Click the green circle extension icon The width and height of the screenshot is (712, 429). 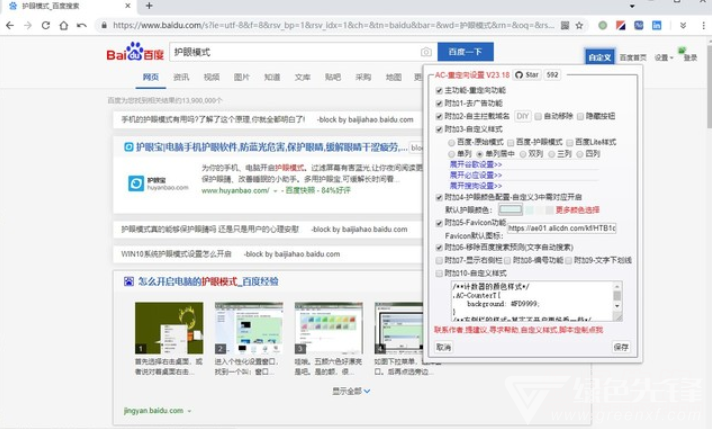603,25
